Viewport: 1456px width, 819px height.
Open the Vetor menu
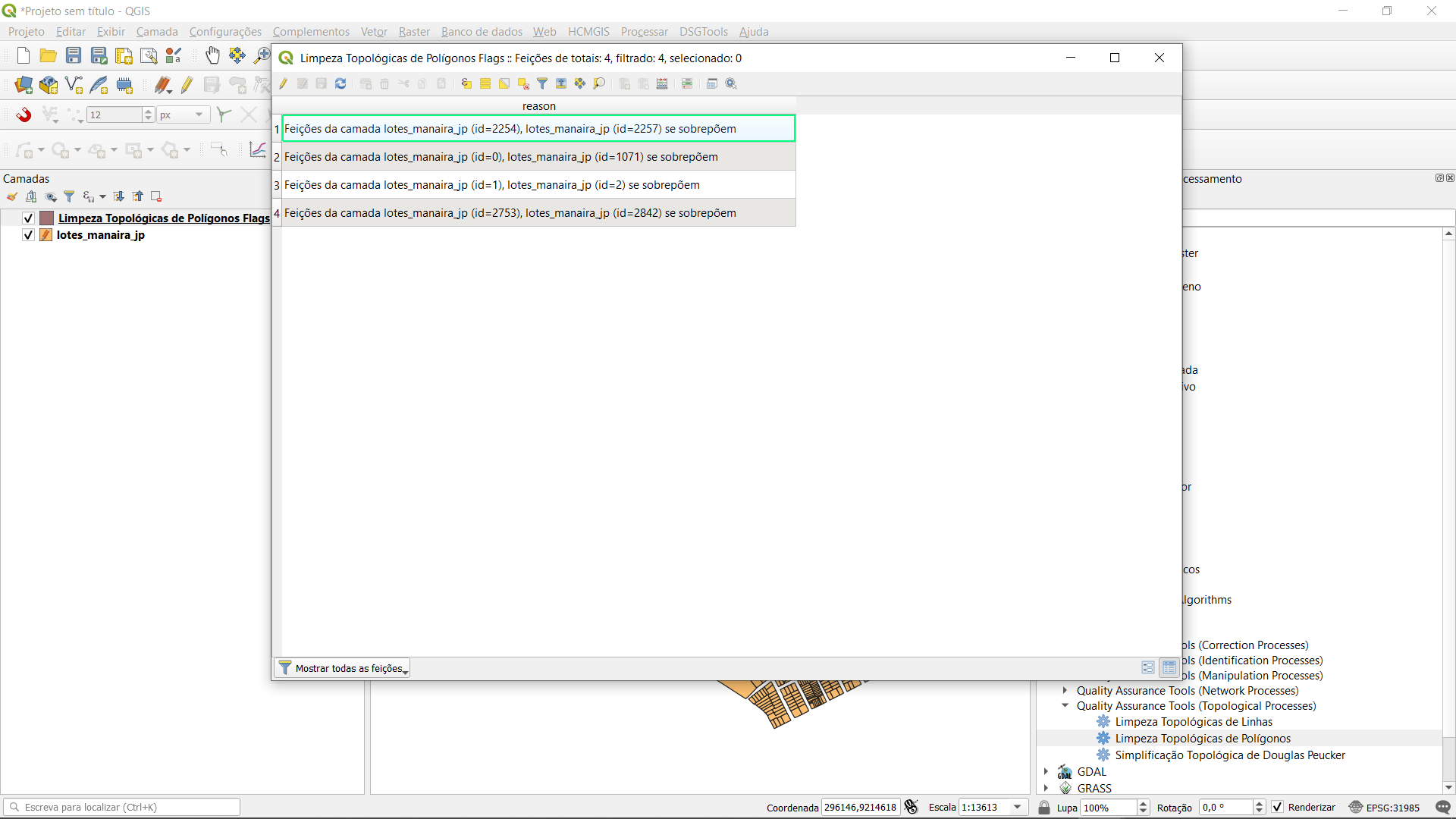point(374,31)
